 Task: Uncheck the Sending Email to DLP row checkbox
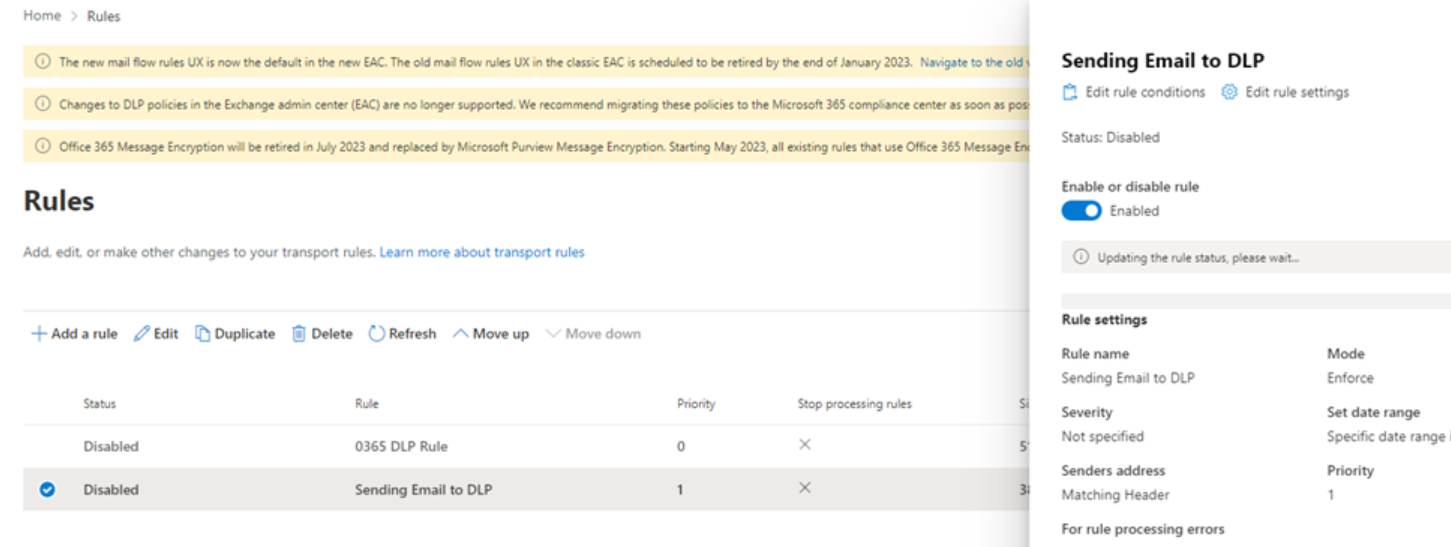(x=47, y=490)
